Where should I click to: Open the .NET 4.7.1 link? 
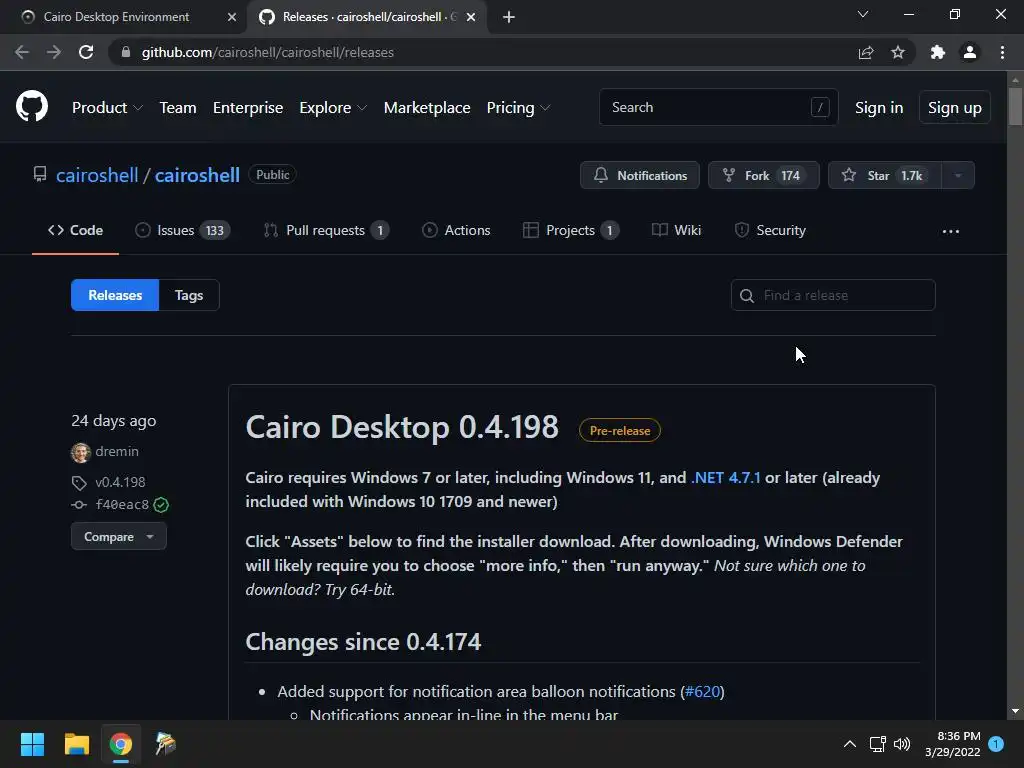tap(726, 477)
